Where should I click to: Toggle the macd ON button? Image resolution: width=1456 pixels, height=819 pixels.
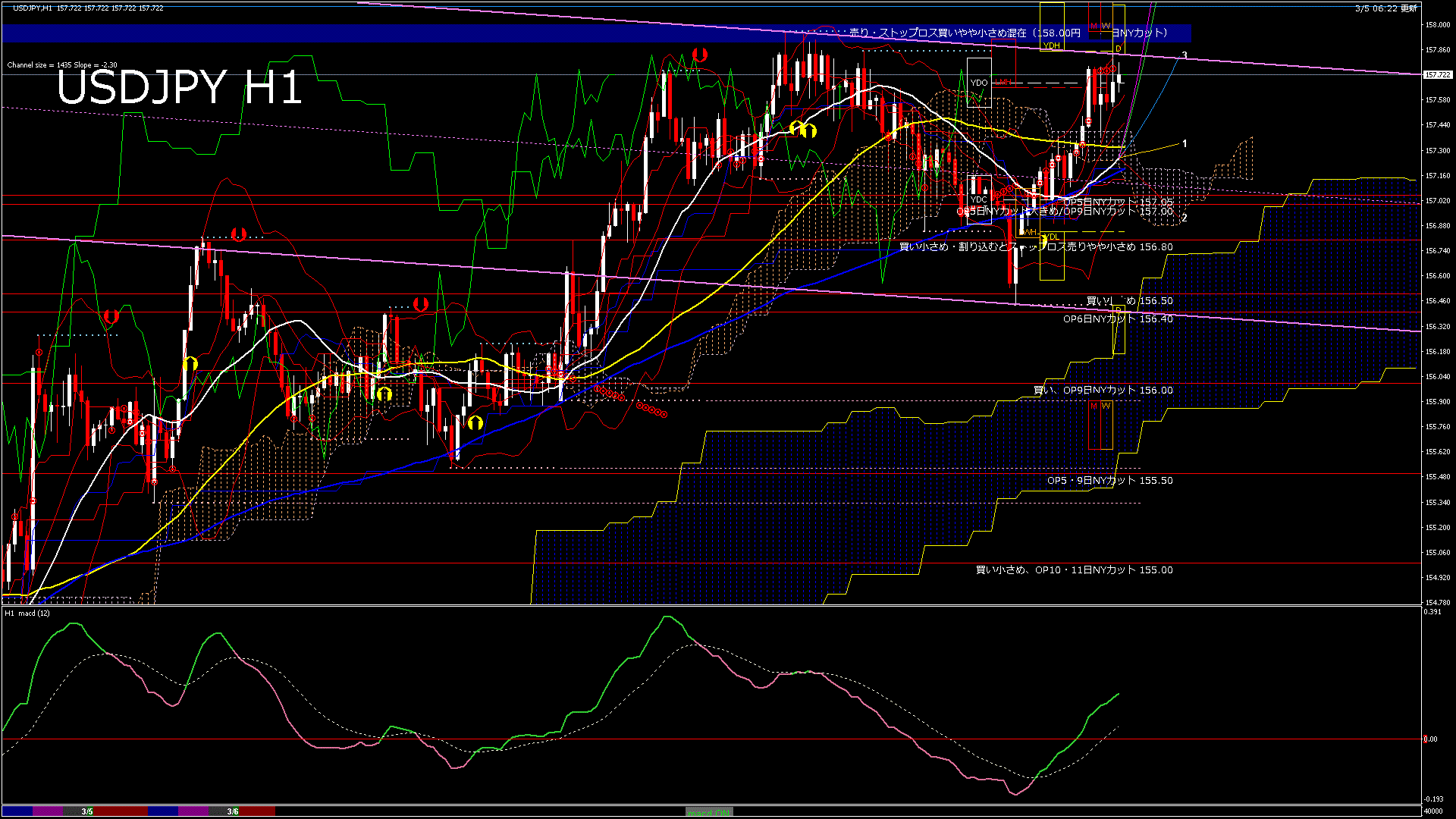click(709, 812)
